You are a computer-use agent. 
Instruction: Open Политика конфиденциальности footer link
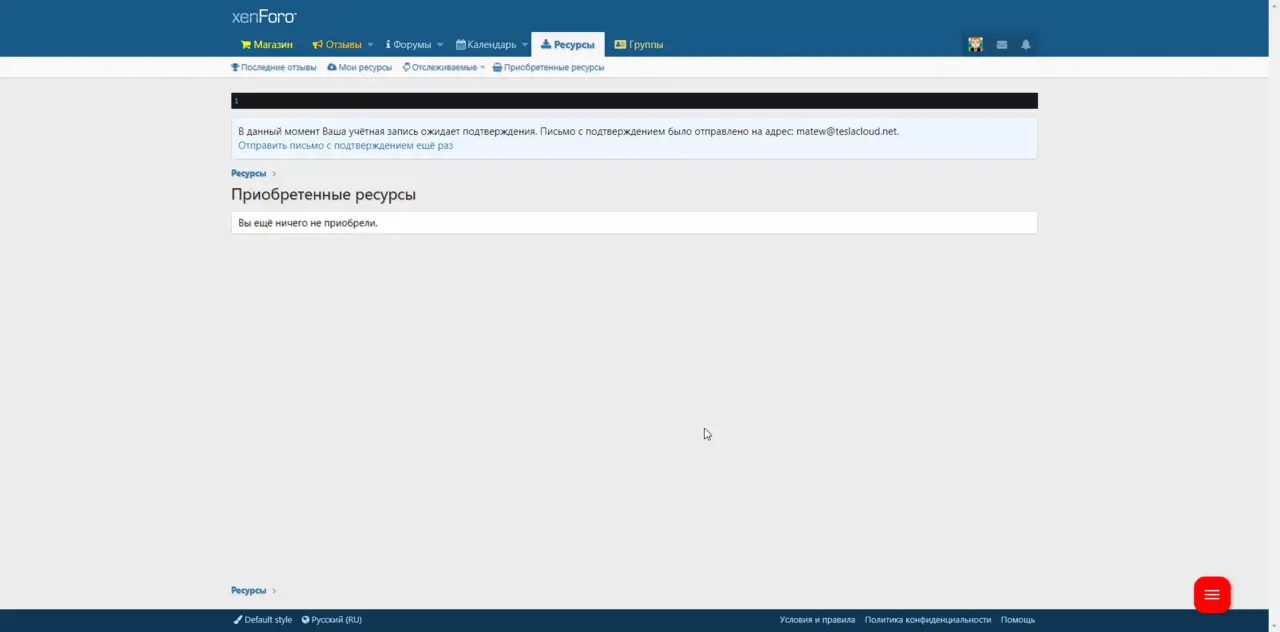(x=927, y=620)
